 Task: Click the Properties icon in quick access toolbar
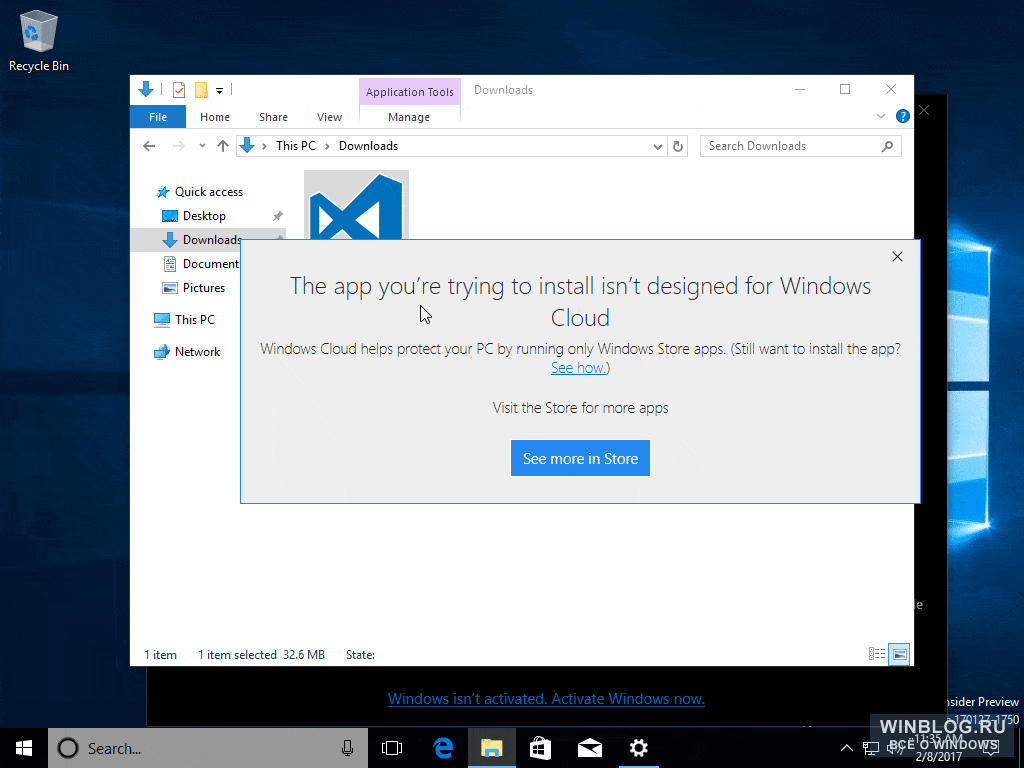point(178,89)
